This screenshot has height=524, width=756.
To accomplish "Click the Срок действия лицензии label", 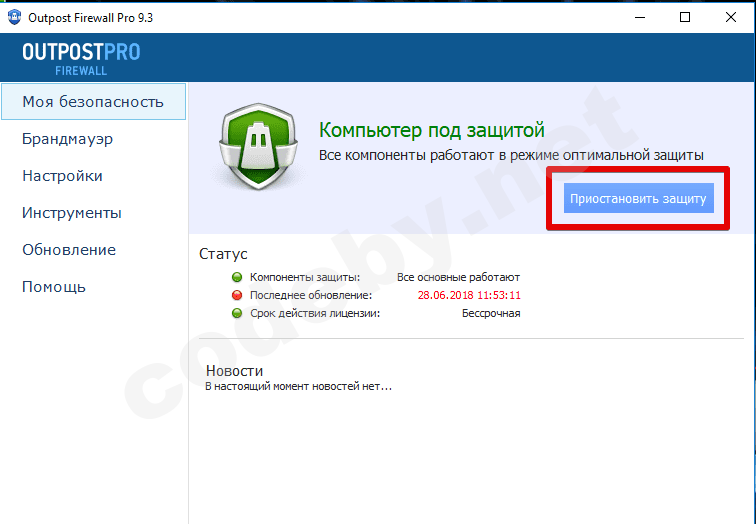I will click(x=315, y=313).
